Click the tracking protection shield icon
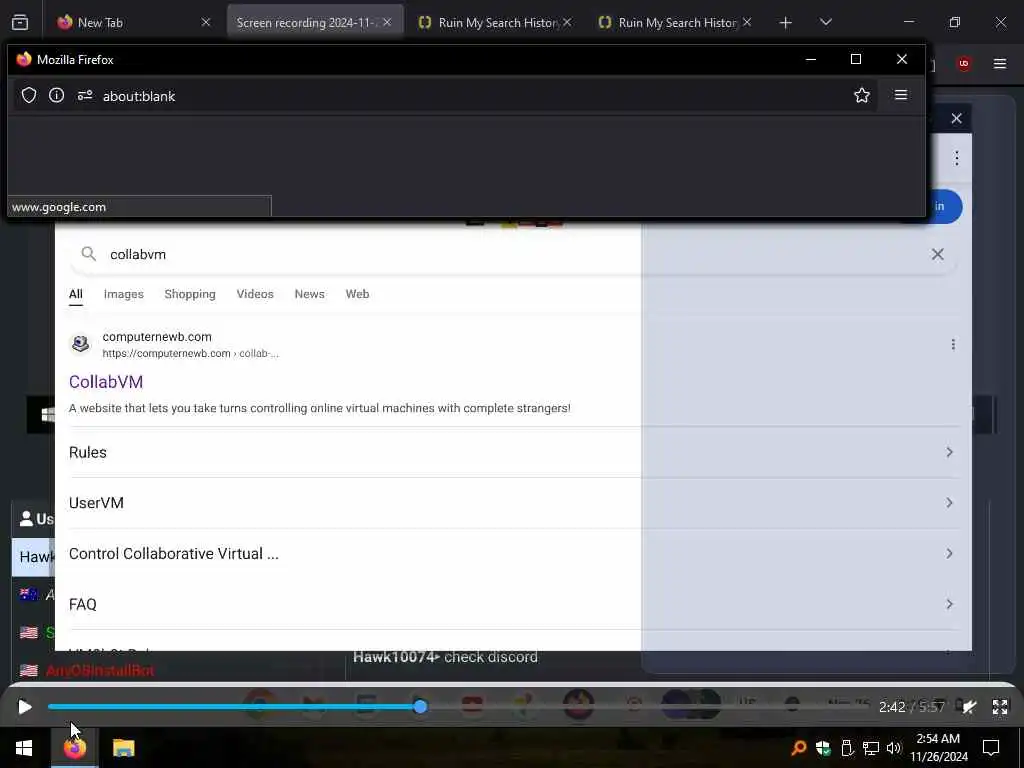 coord(29,95)
